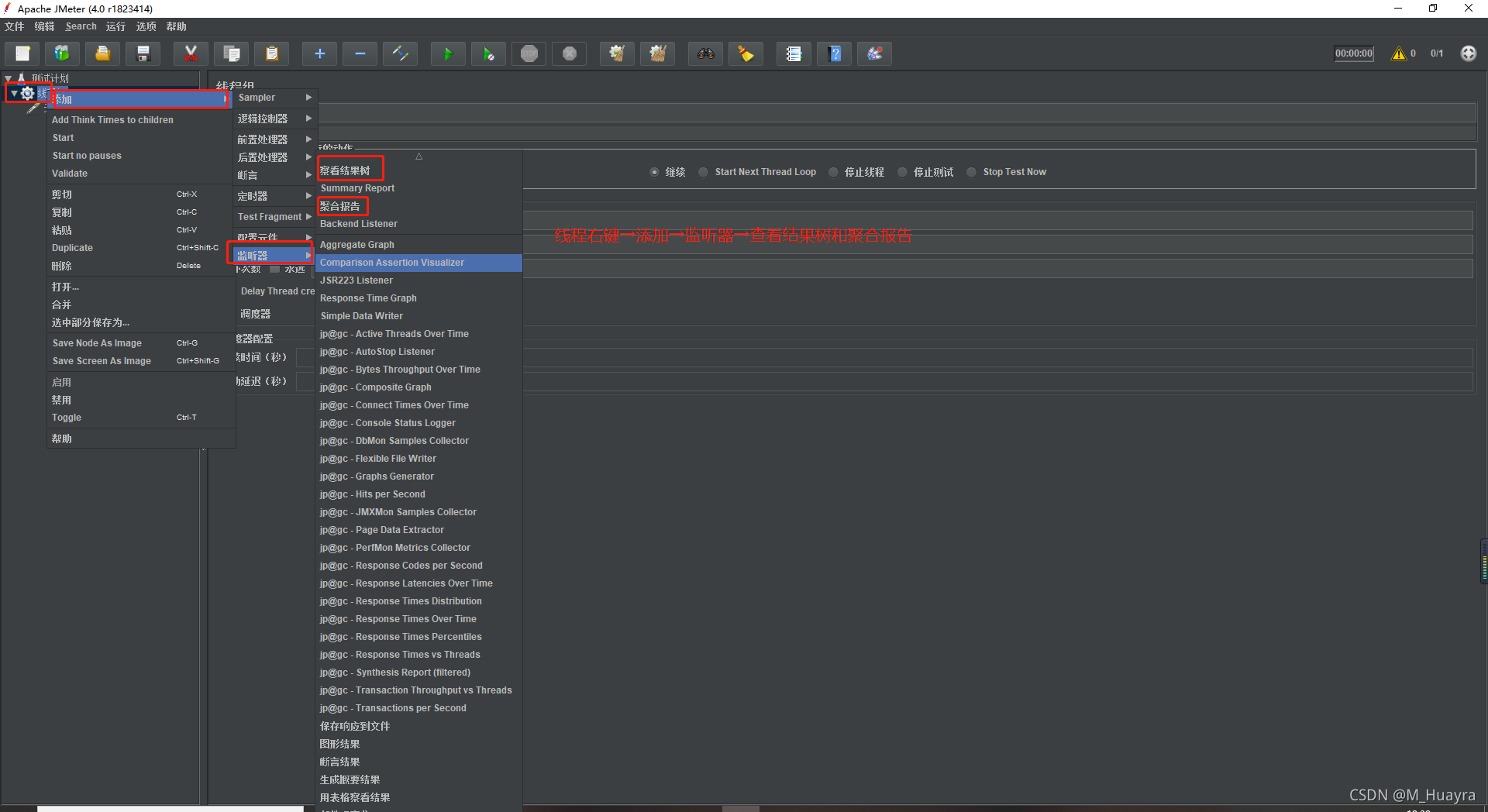Expand the 断言 submenu
This screenshot has width=1488, height=812.
click(274, 175)
